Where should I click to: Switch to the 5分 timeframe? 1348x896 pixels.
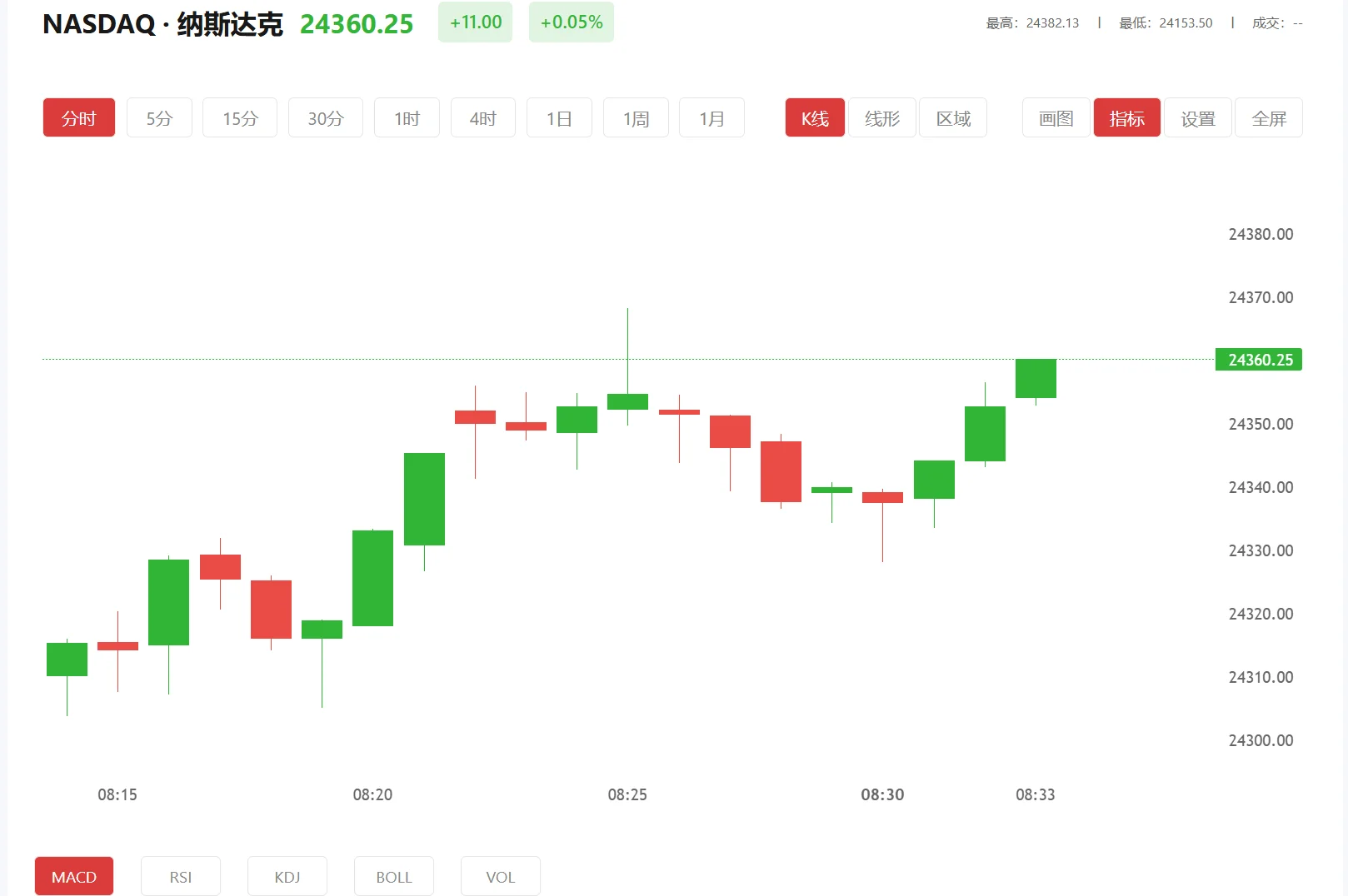click(x=159, y=117)
